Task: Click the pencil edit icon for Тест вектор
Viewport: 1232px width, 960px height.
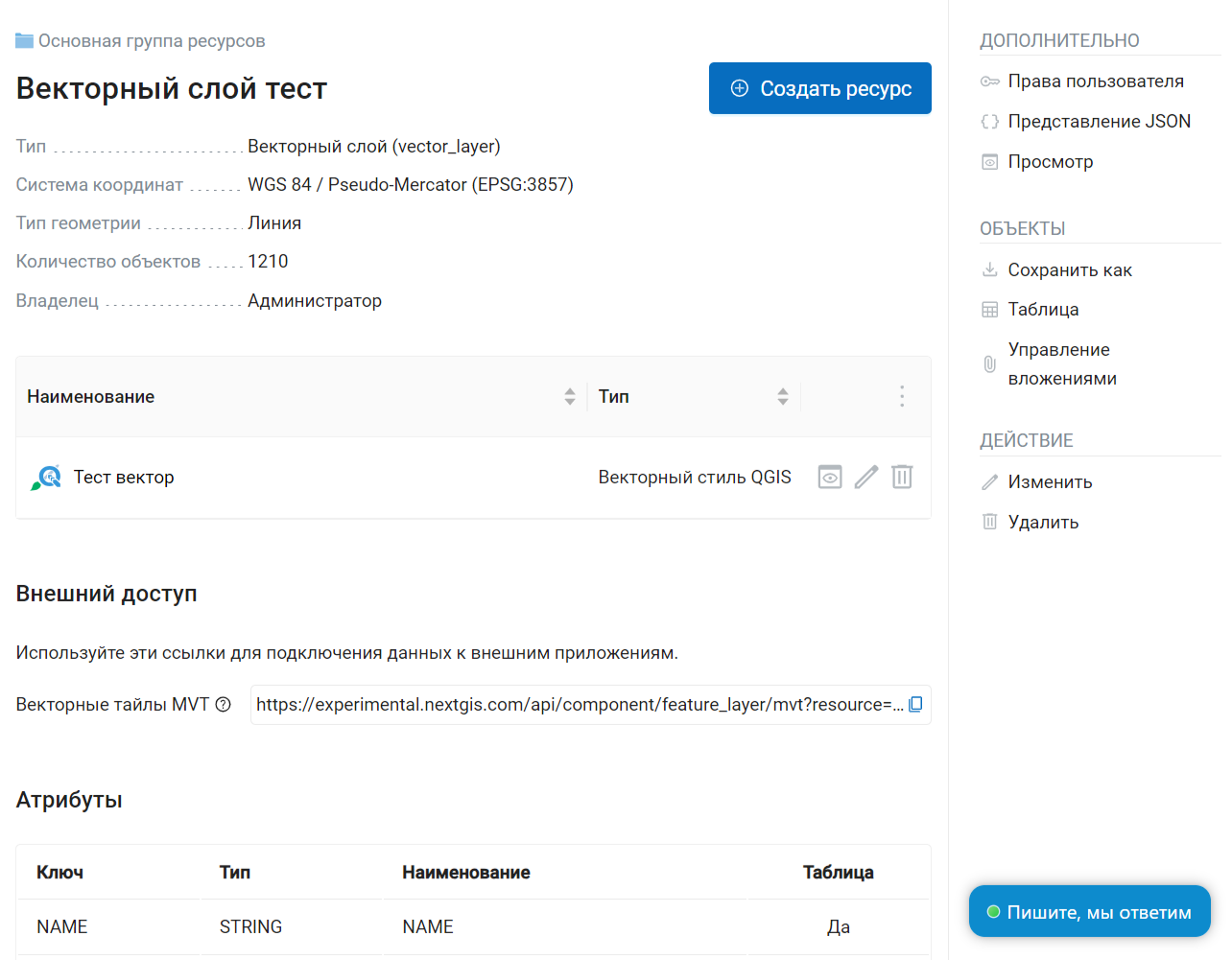Action: click(x=866, y=477)
